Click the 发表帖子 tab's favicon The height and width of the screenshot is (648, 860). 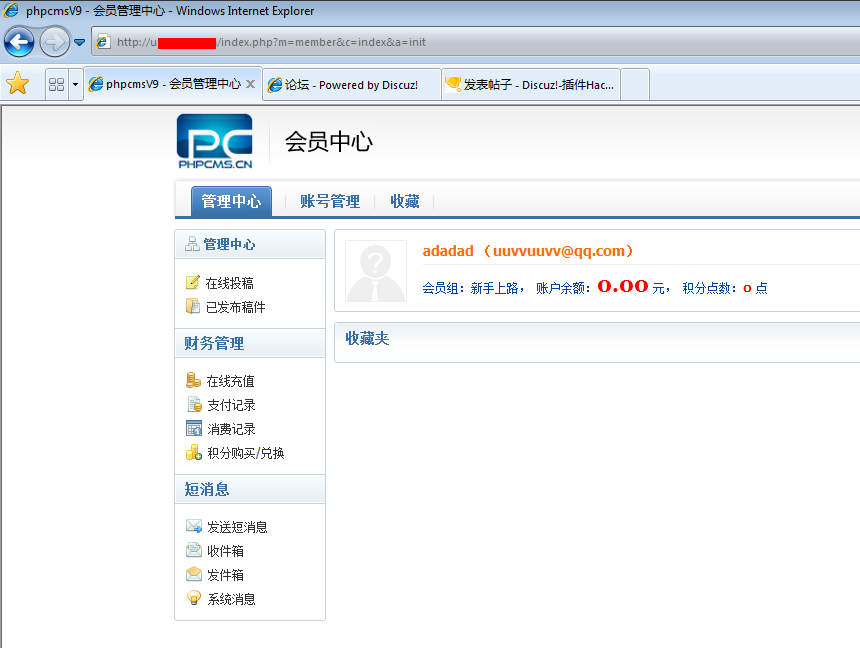pyautogui.click(x=453, y=84)
